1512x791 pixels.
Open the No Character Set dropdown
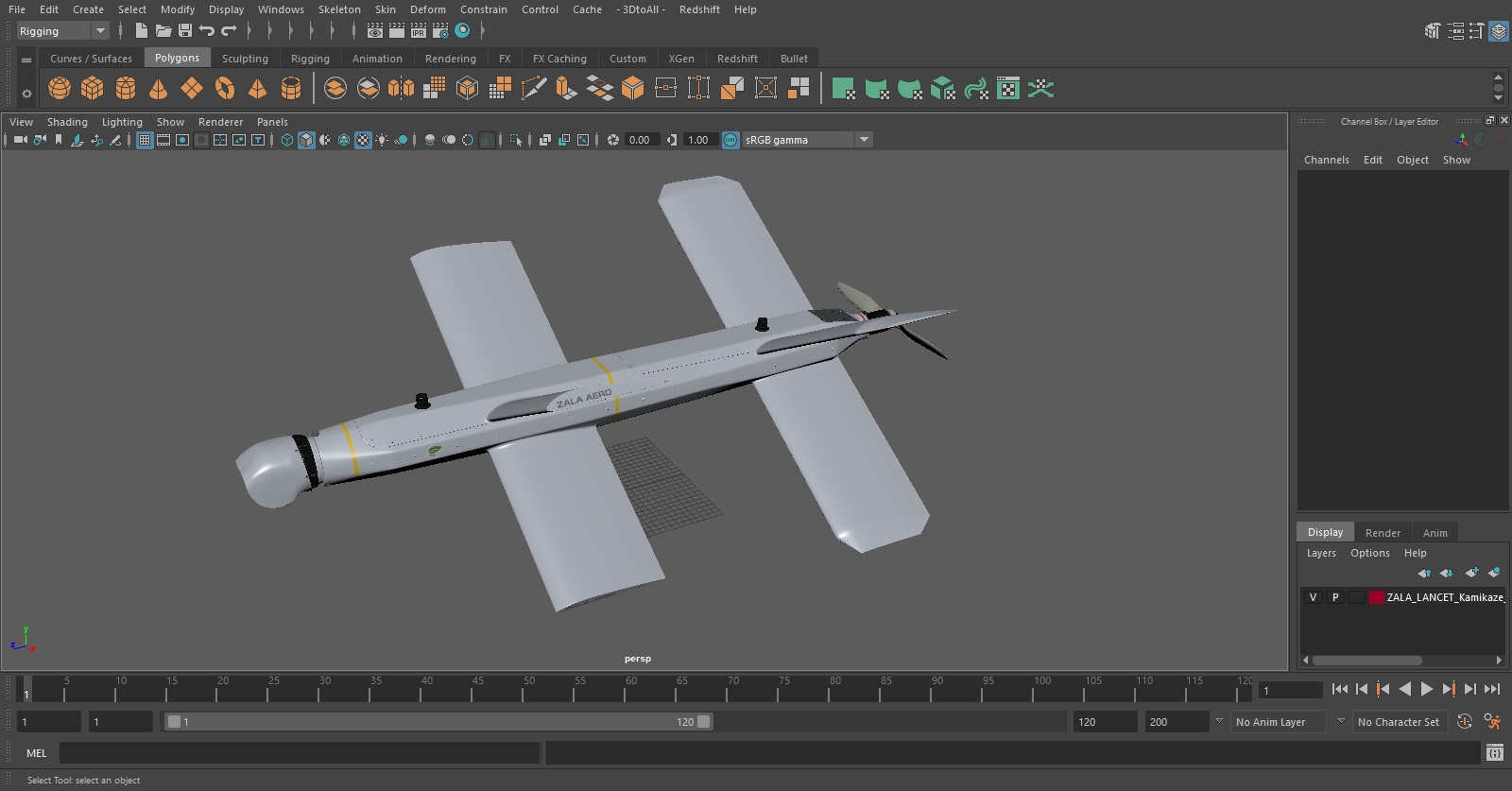click(x=1399, y=722)
